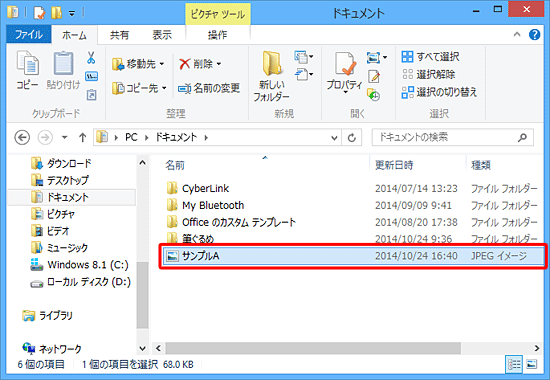This screenshot has width=550, height=380.
Task: Click PC in the address bar path
Action: 131,137
